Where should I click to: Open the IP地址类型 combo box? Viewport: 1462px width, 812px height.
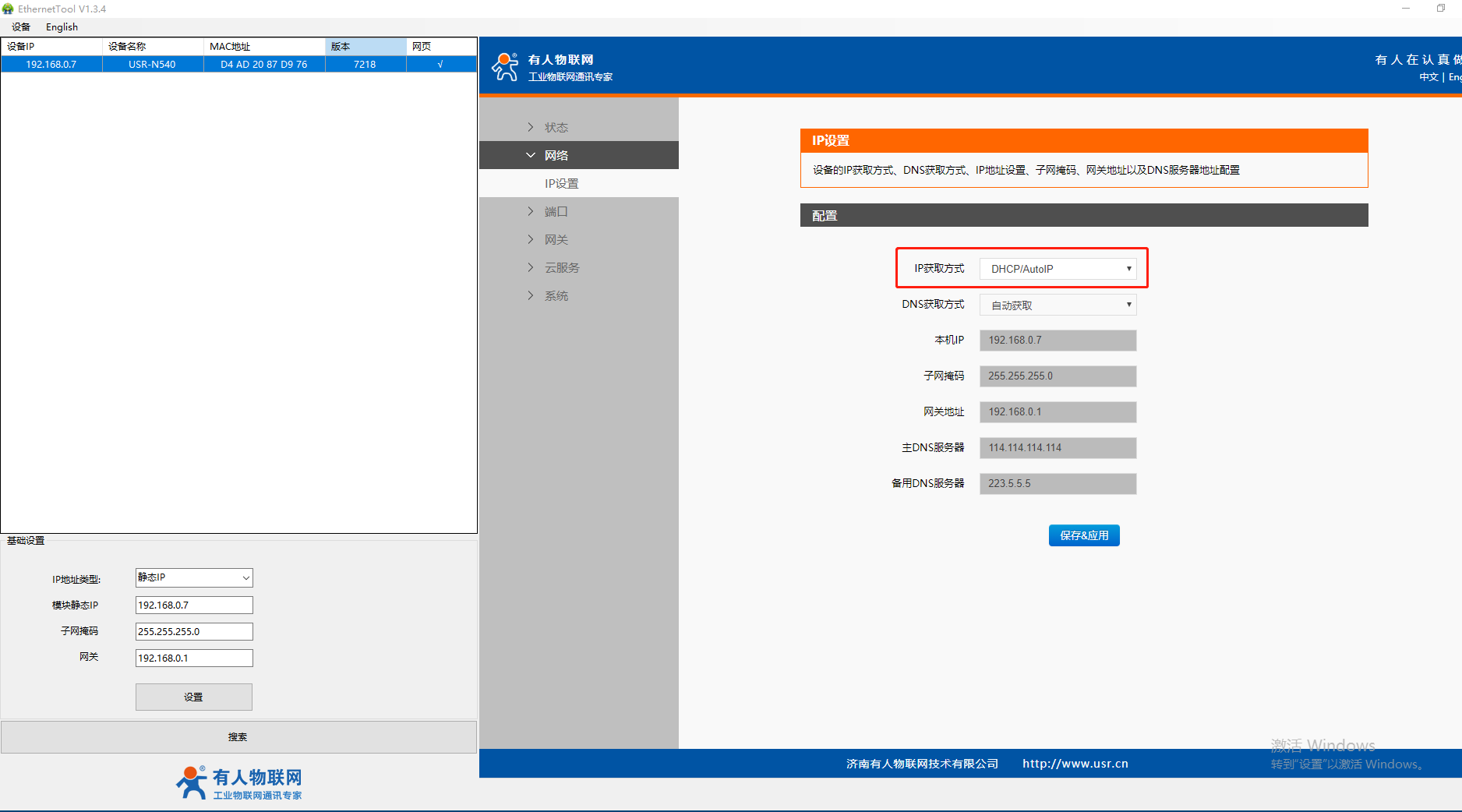[x=194, y=577]
